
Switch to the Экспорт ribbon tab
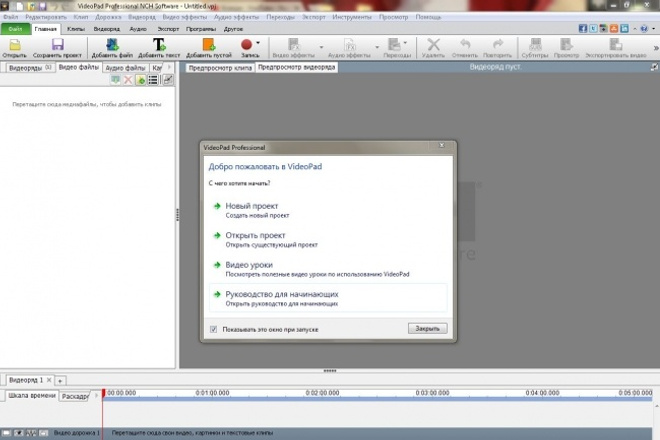[168, 29]
